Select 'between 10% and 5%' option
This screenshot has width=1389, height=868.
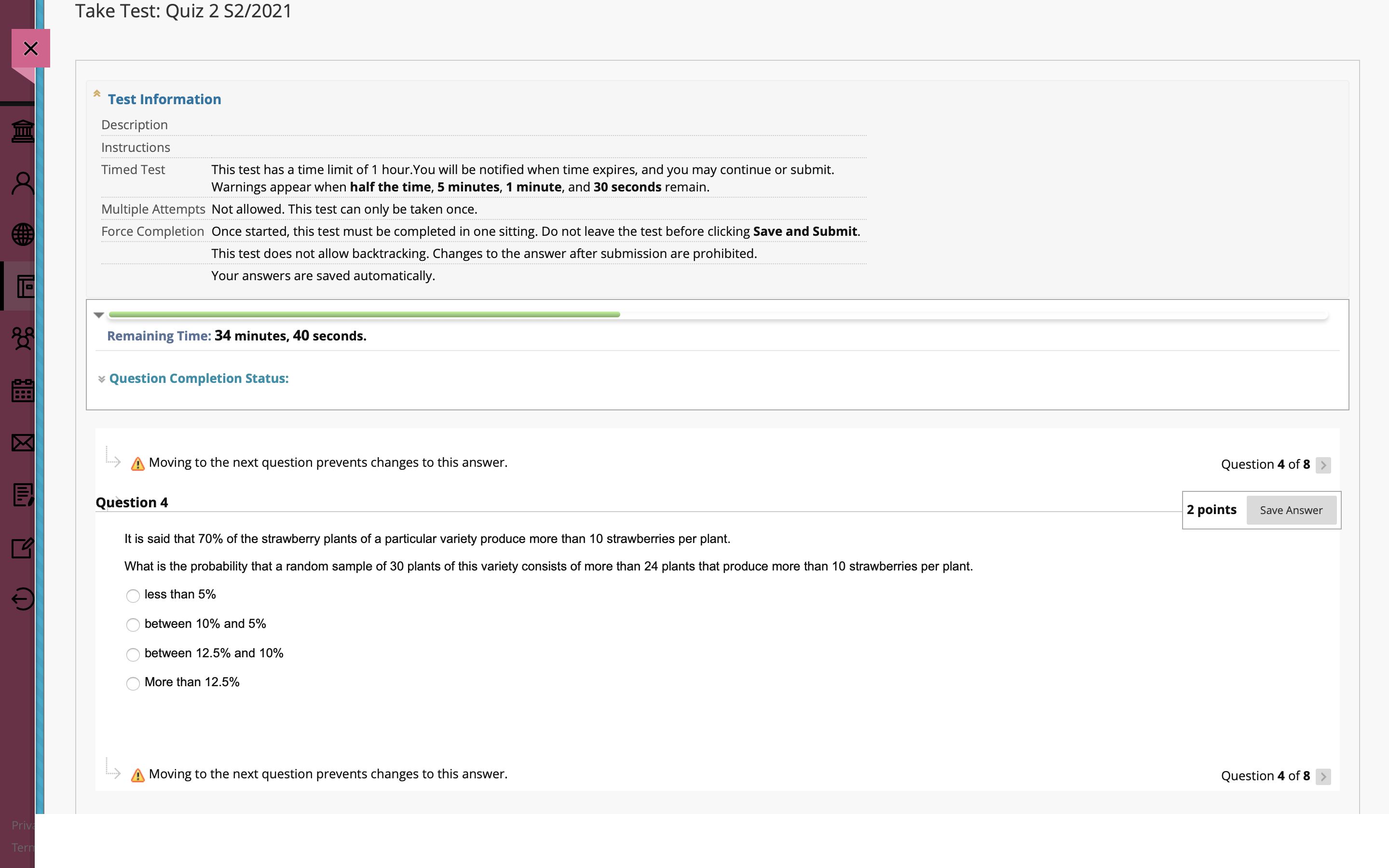pyautogui.click(x=133, y=625)
